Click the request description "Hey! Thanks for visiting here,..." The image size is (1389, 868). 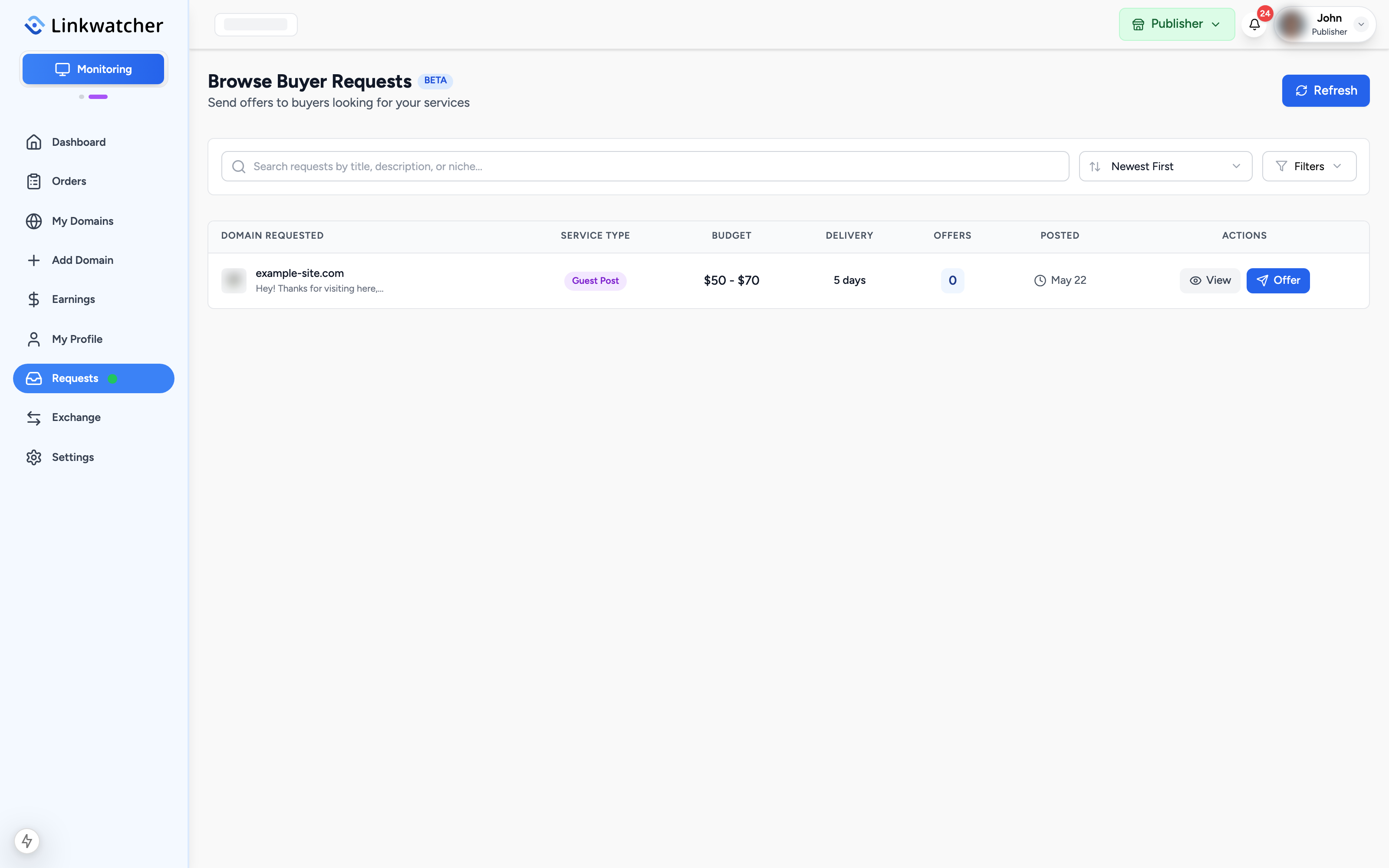coord(319,289)
